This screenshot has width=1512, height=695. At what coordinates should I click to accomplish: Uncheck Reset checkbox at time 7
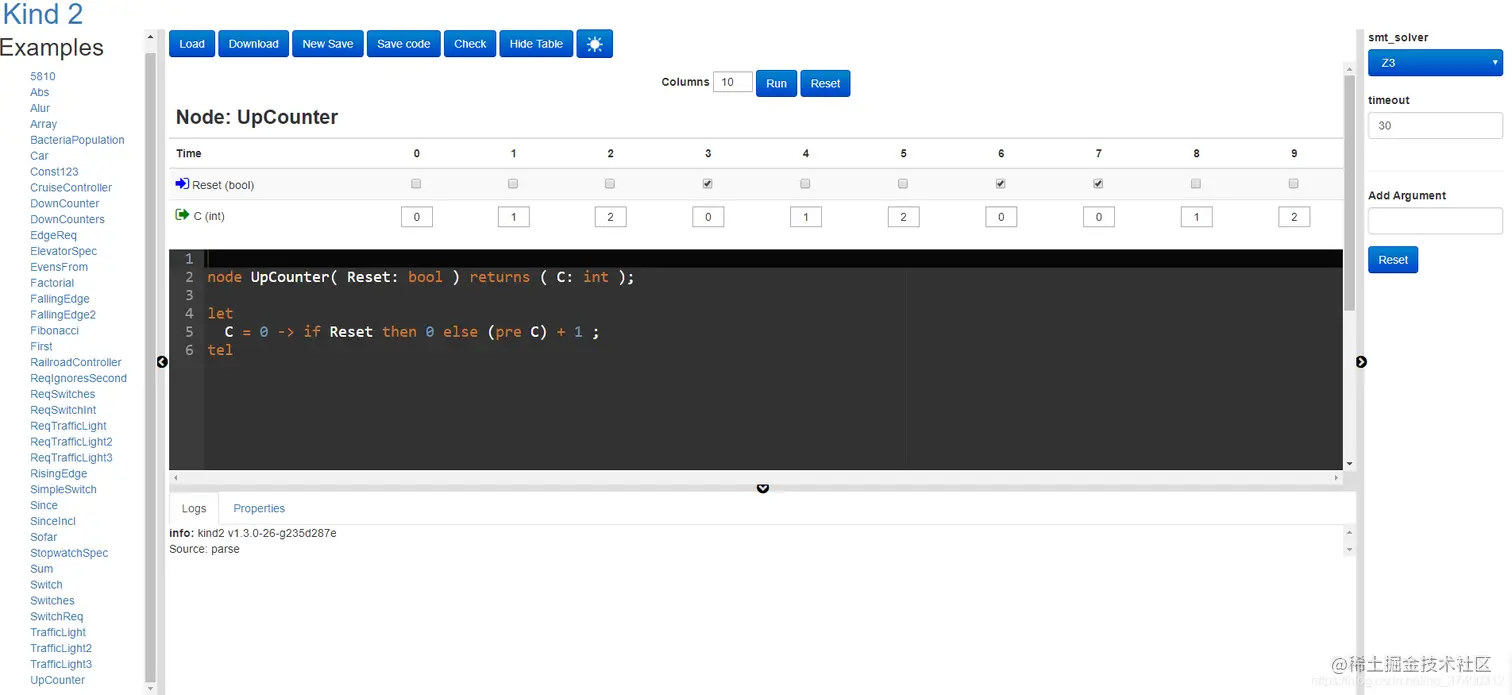tap(1098, 184)
